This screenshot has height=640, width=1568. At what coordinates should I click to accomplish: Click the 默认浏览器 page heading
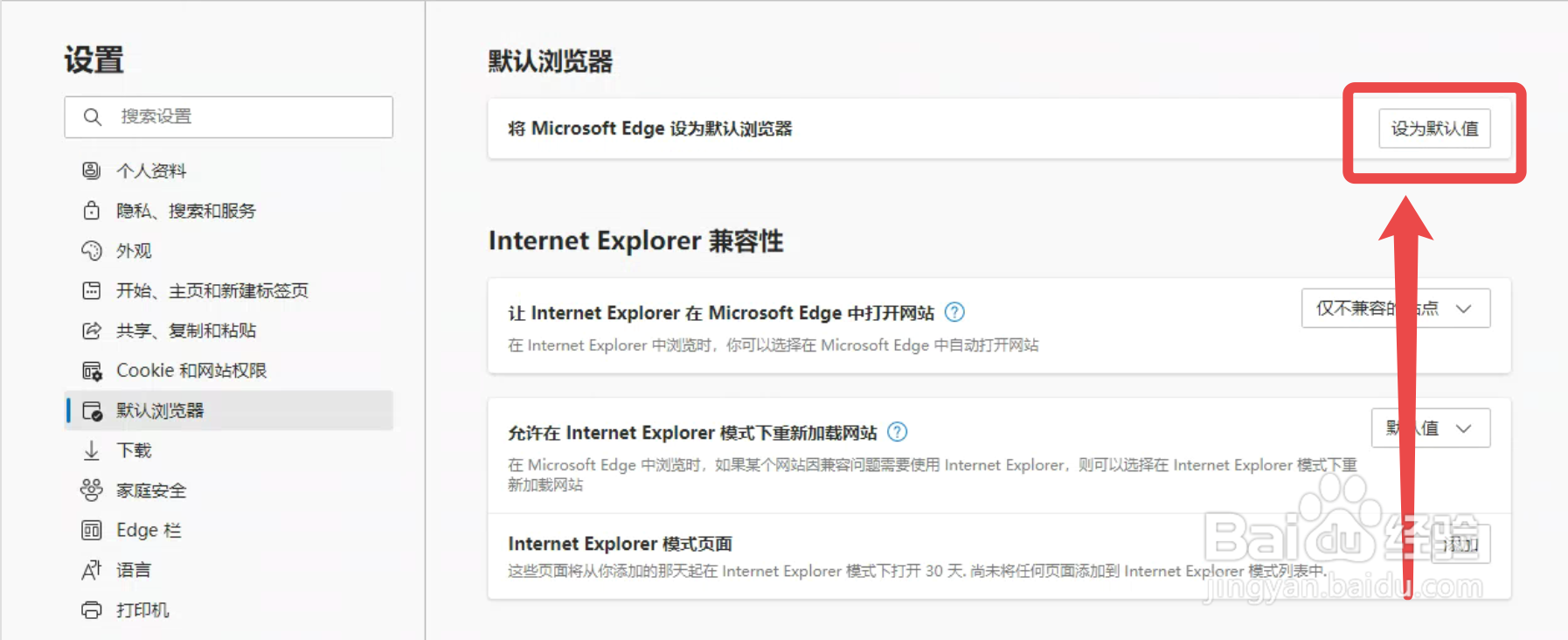(551, 61)
